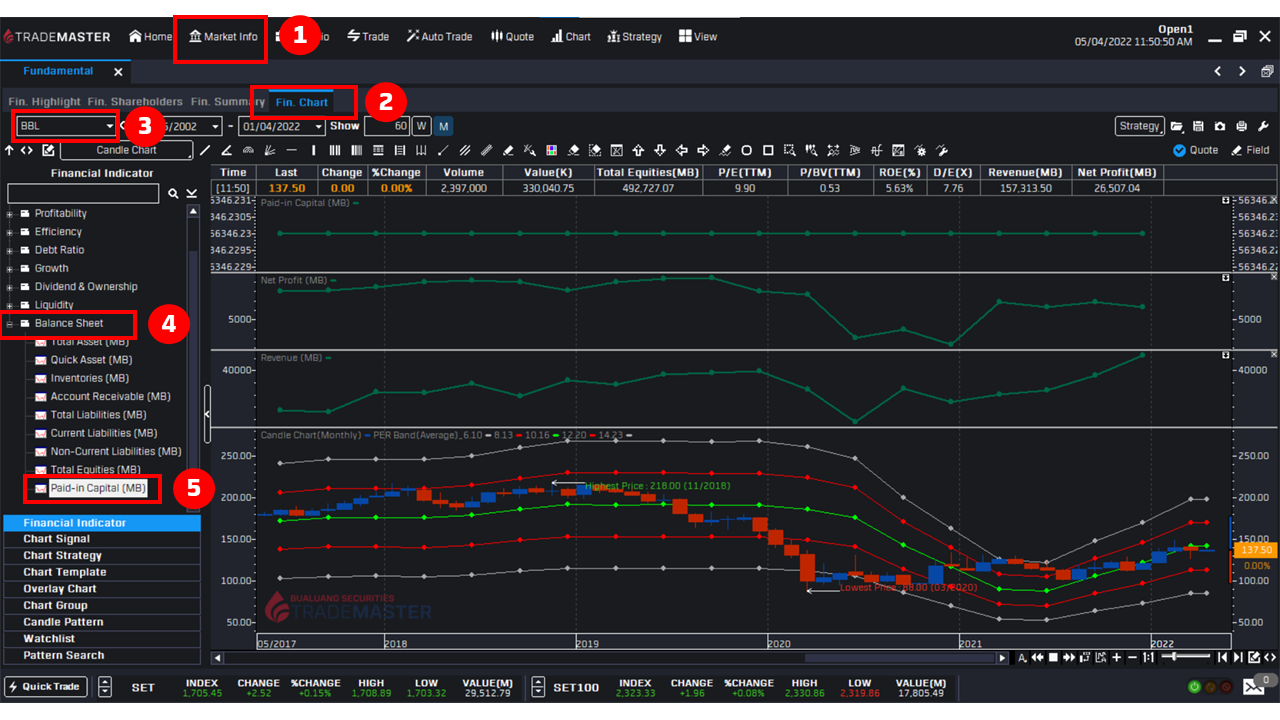Image resolution: width=1280 pixels, height=720 pixels.
Task: Print the chart
Action: 1241,126
